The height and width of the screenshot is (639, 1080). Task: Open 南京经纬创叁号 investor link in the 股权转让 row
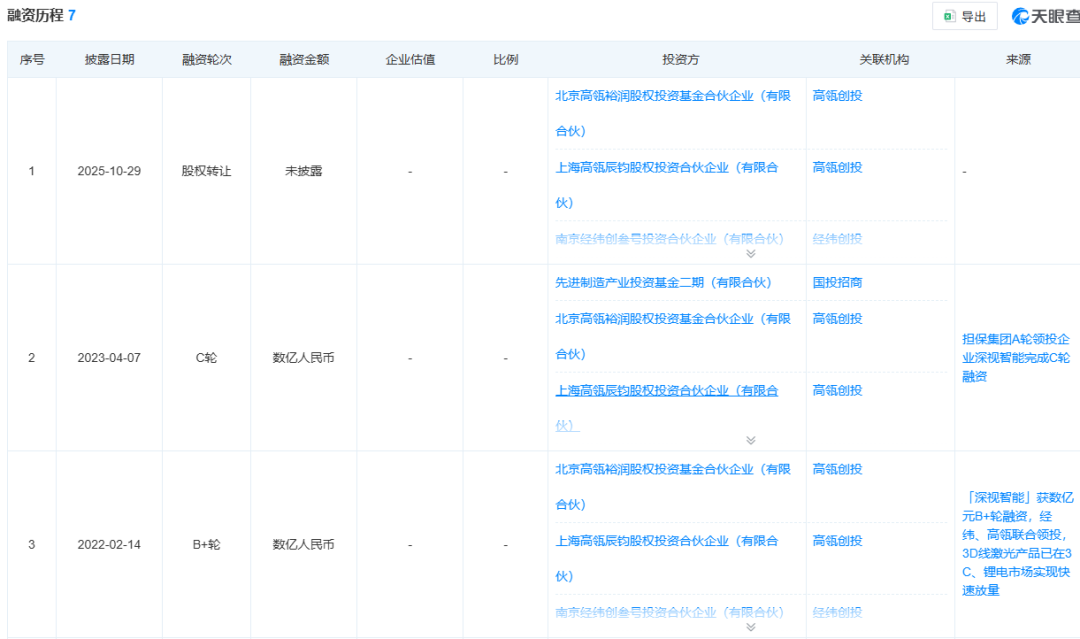pos(669,239)
